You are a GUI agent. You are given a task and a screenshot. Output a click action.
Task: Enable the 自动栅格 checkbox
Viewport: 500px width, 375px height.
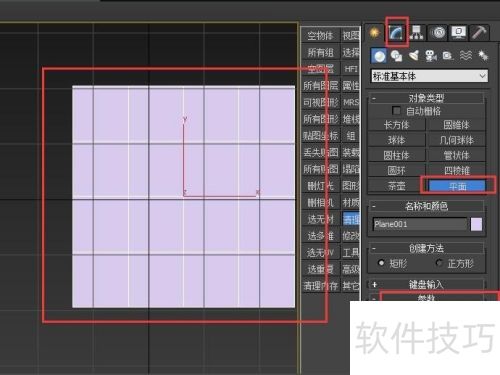tap(396, 111)
